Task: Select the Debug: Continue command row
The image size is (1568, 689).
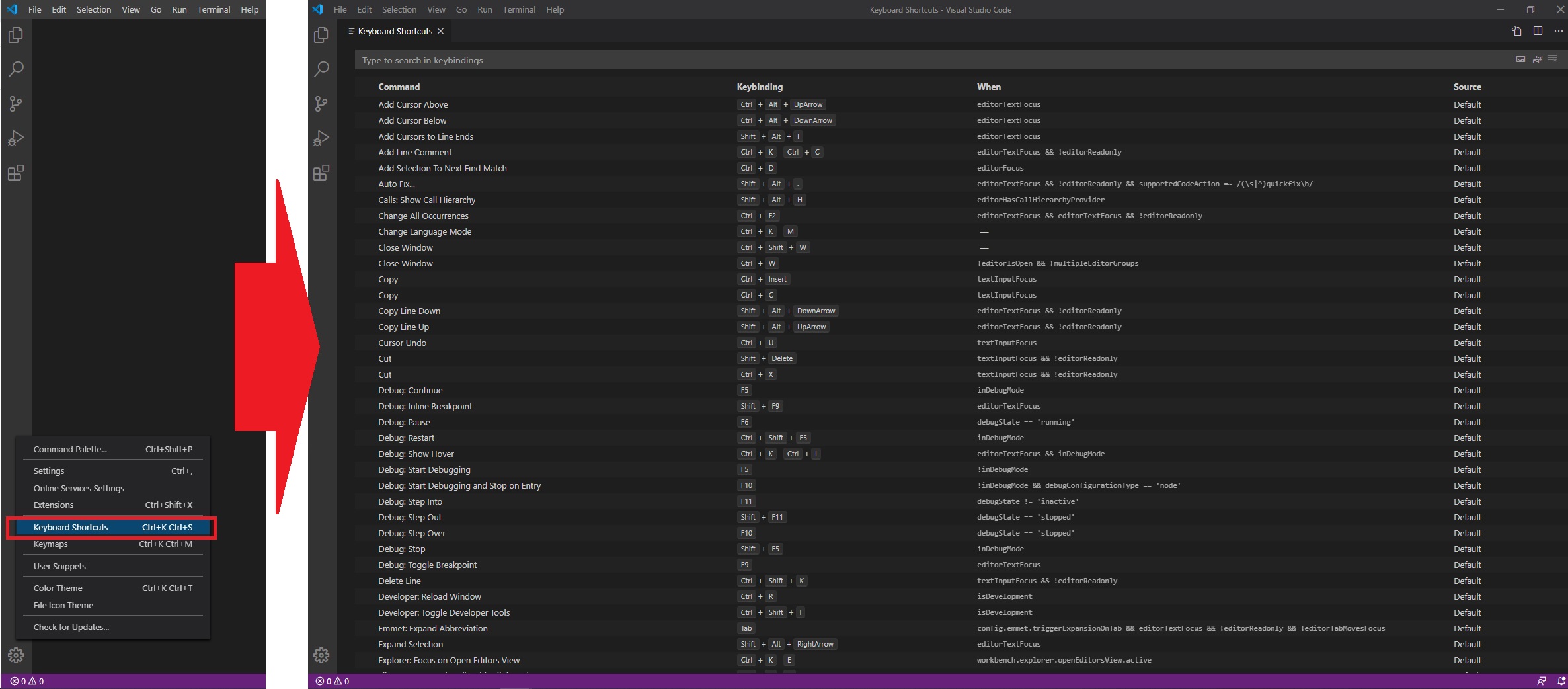Action: [x=960, y=390]
